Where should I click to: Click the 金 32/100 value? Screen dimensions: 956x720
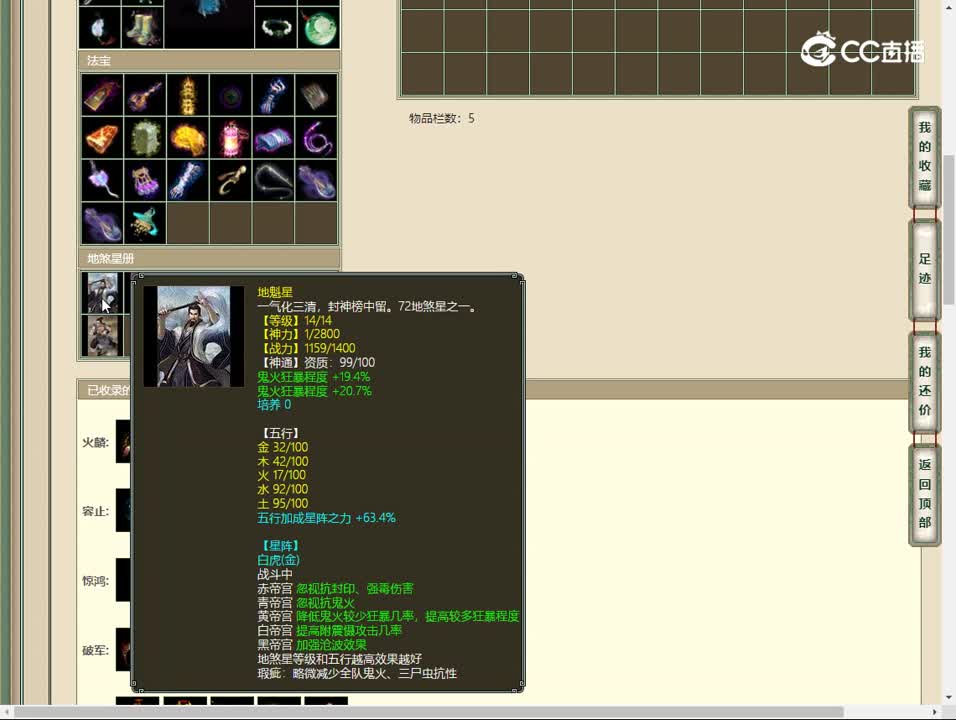(x=283, y=447)
